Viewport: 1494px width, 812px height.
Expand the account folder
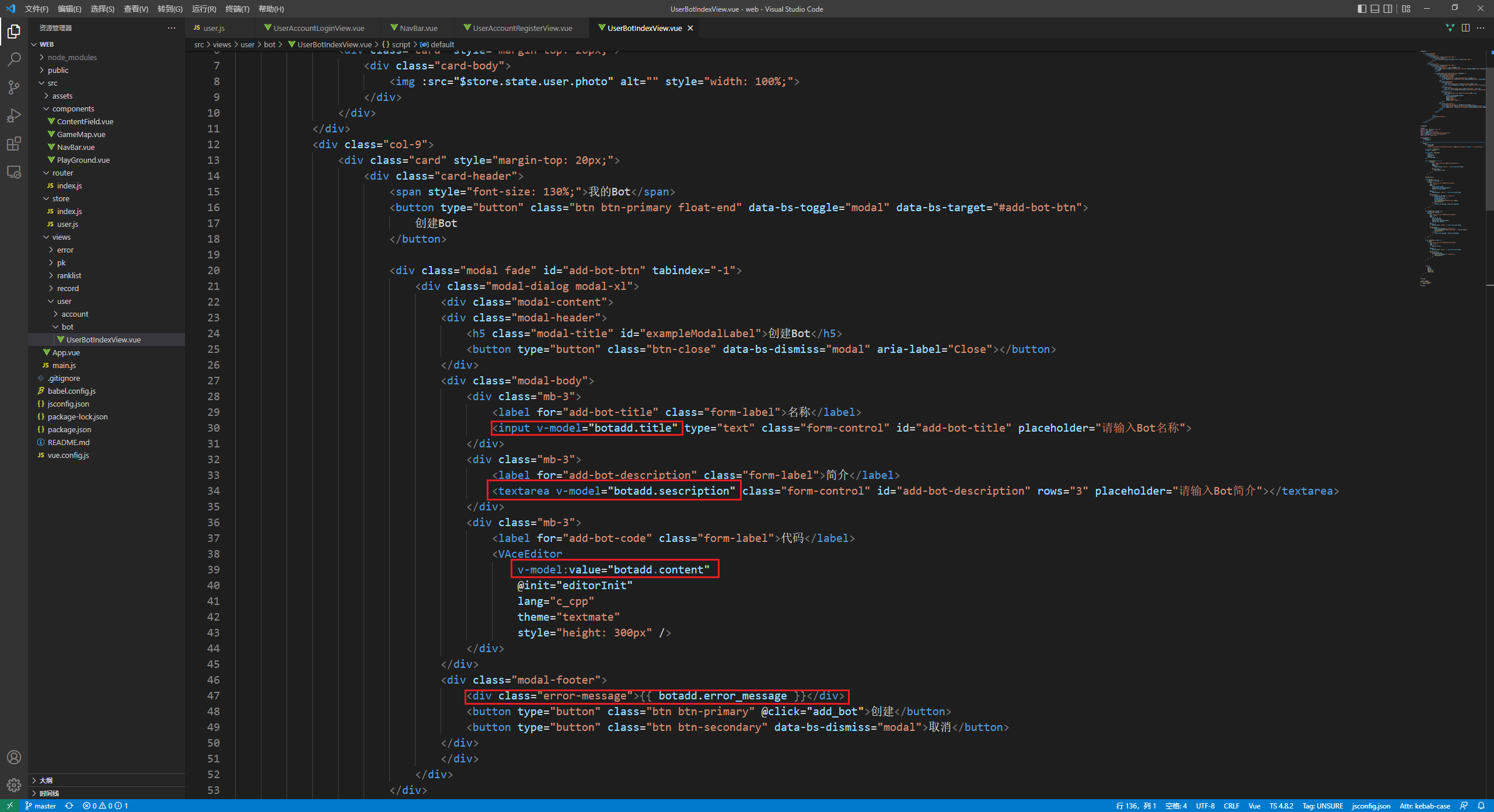click(x=107, y=314)
